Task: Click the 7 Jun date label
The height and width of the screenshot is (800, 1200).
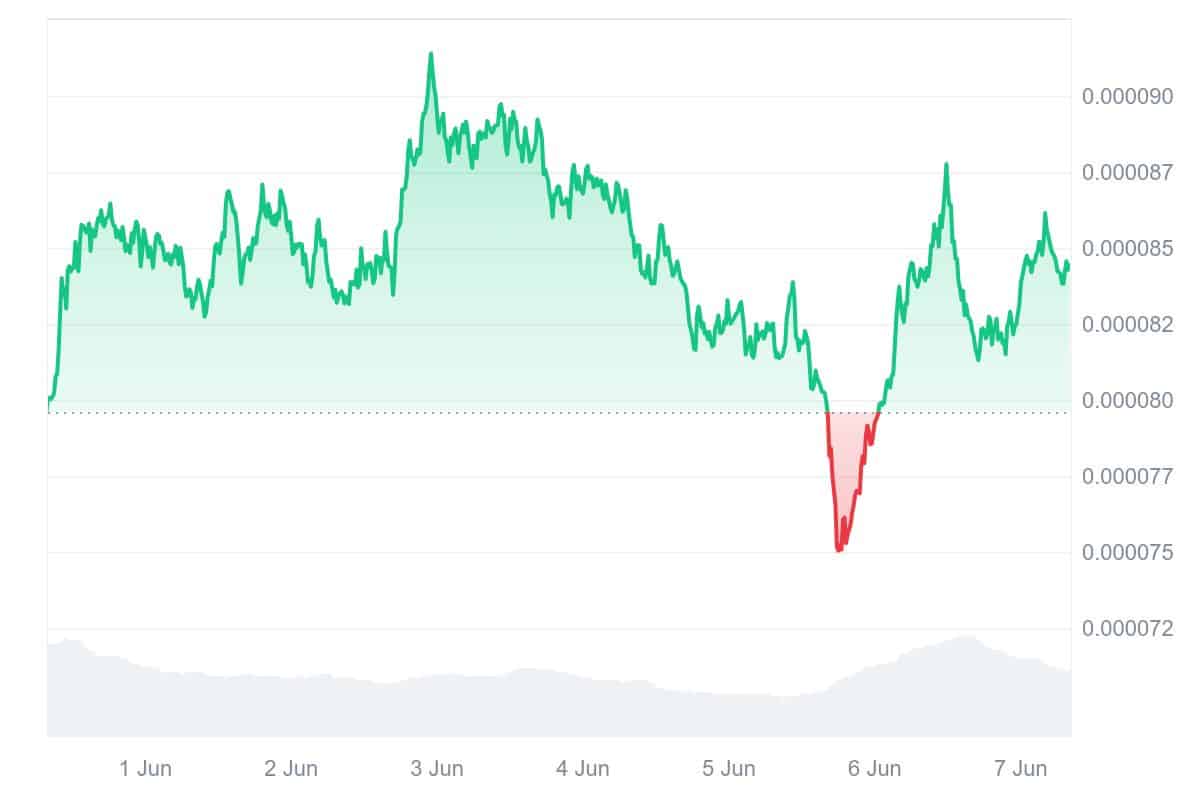Action: [1021, 769]
